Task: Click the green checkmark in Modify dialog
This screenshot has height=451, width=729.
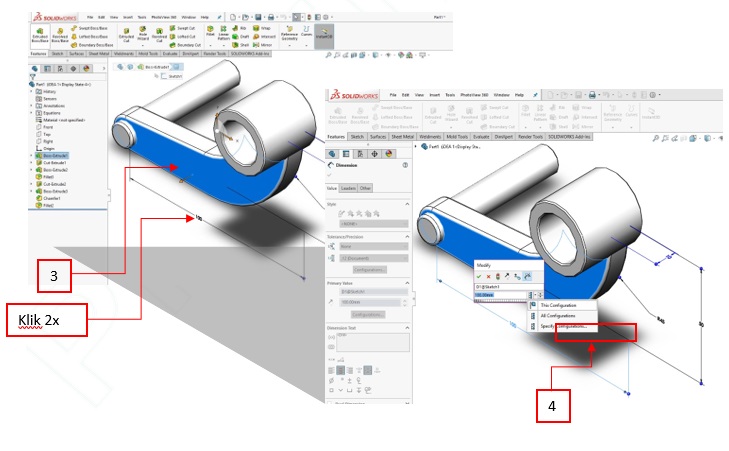Action: [x=478, y=275]
